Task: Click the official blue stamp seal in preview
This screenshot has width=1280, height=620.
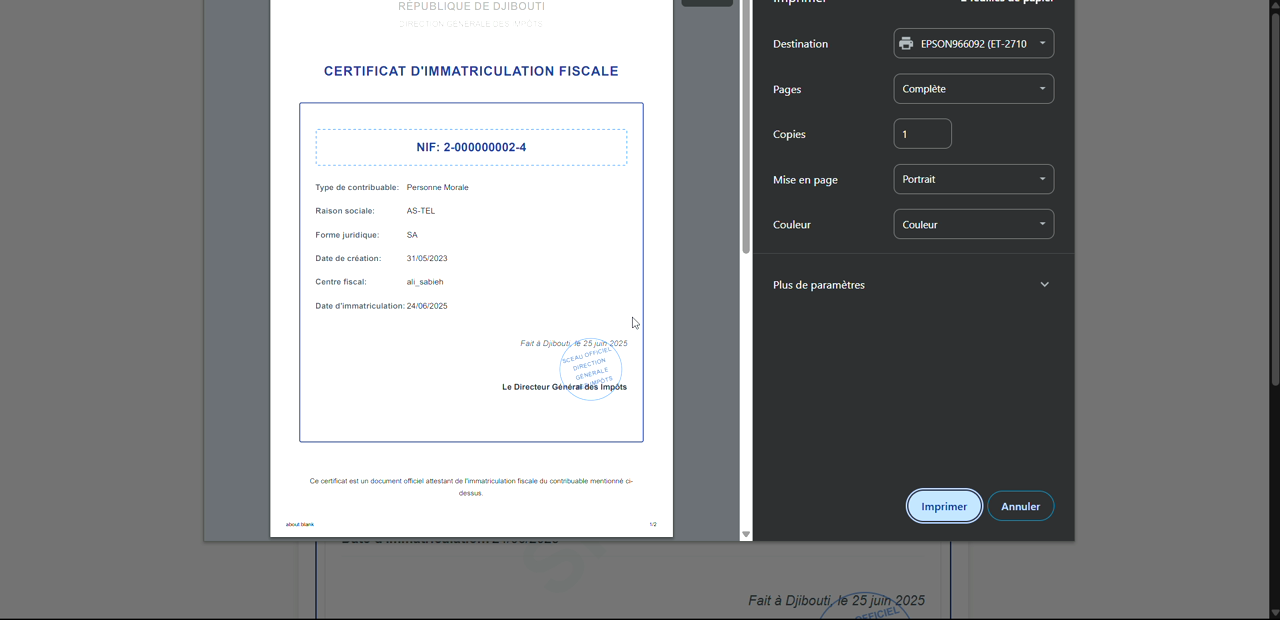Action: (x=590, y=368)
